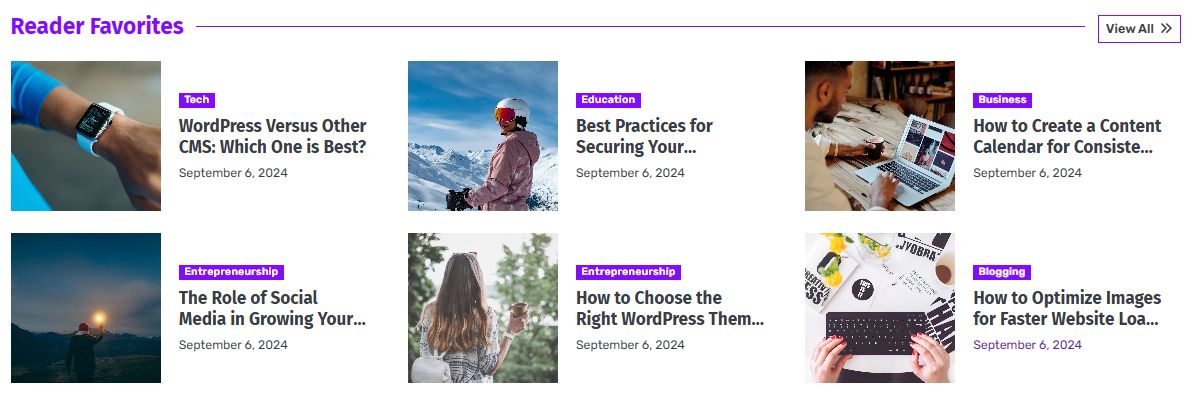The image size is (1192, 404).
Task: Read 'How to Choose the Right WordPress Theme'
Action: (669, 309)
